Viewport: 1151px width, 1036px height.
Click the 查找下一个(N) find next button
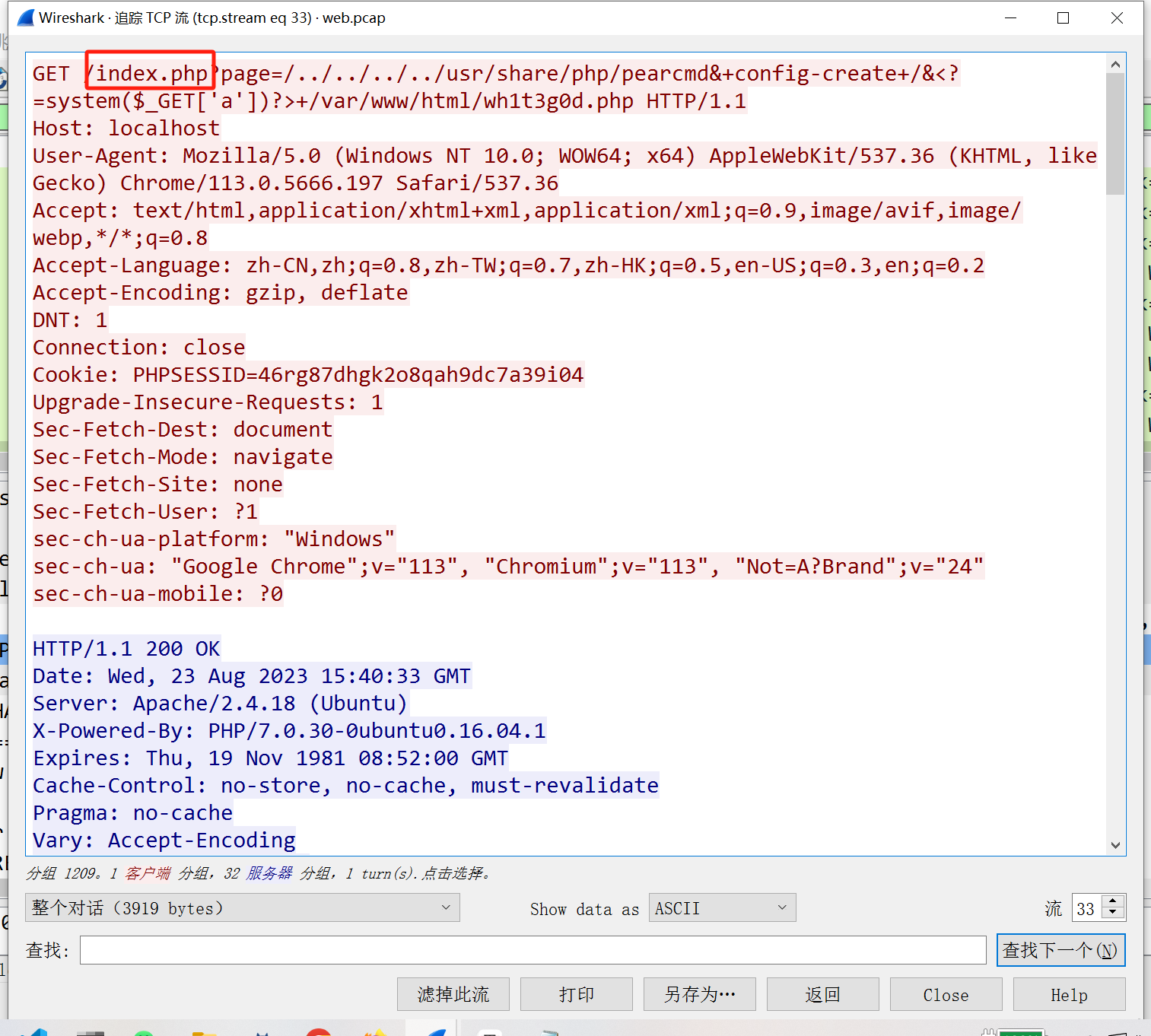[1060, 950]
